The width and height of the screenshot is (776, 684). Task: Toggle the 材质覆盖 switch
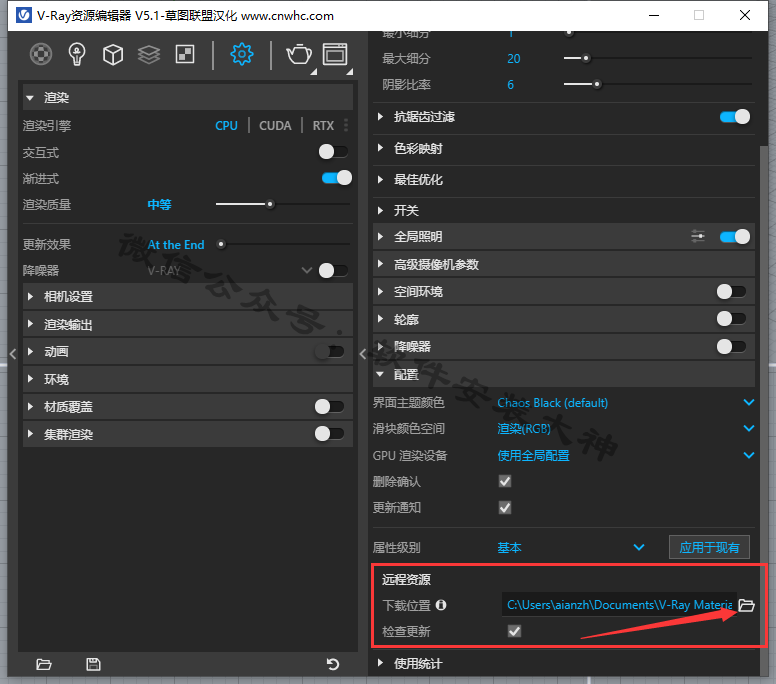click(x=329, y=406)
